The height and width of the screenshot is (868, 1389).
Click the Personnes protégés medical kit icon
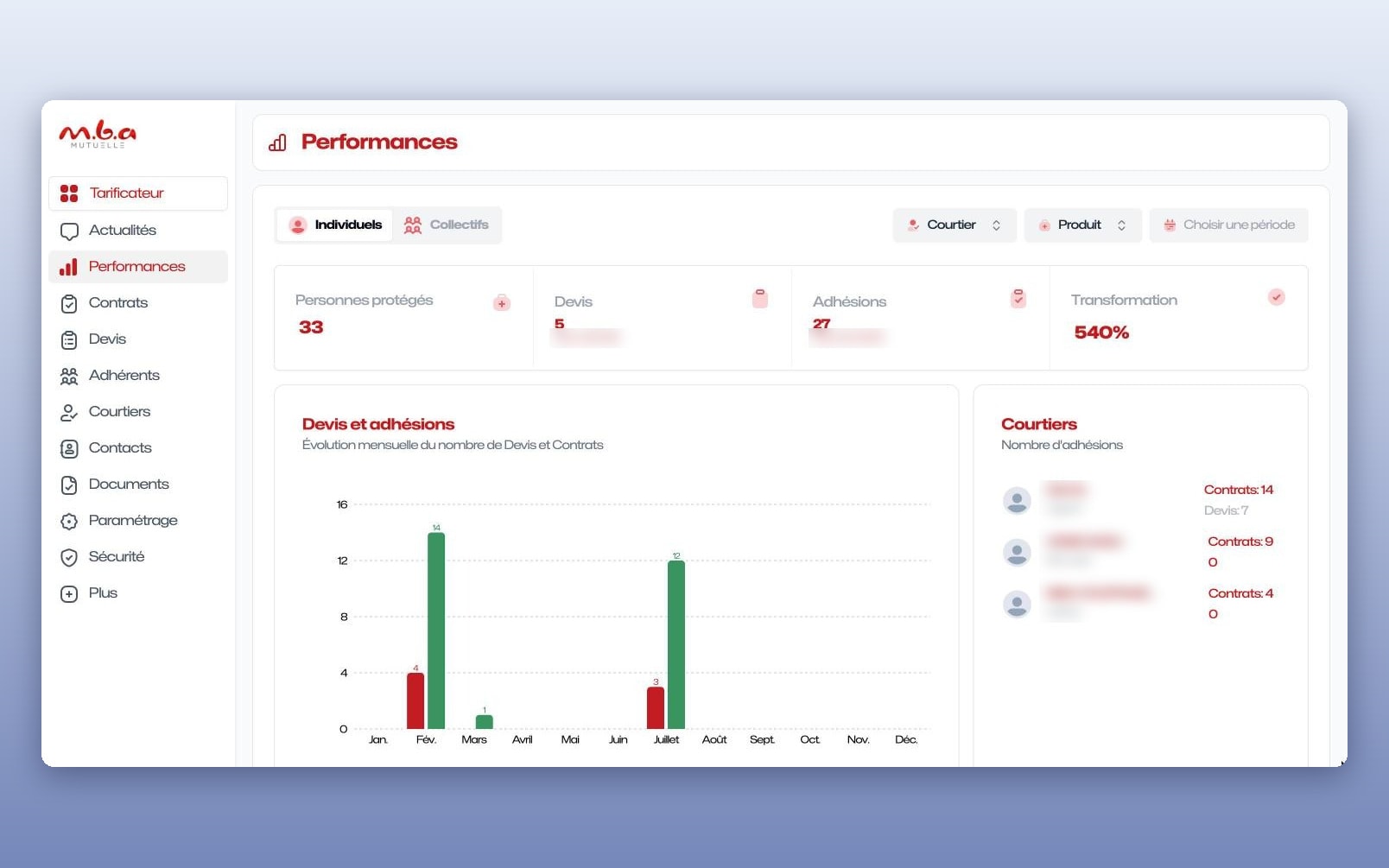(502, 302)
